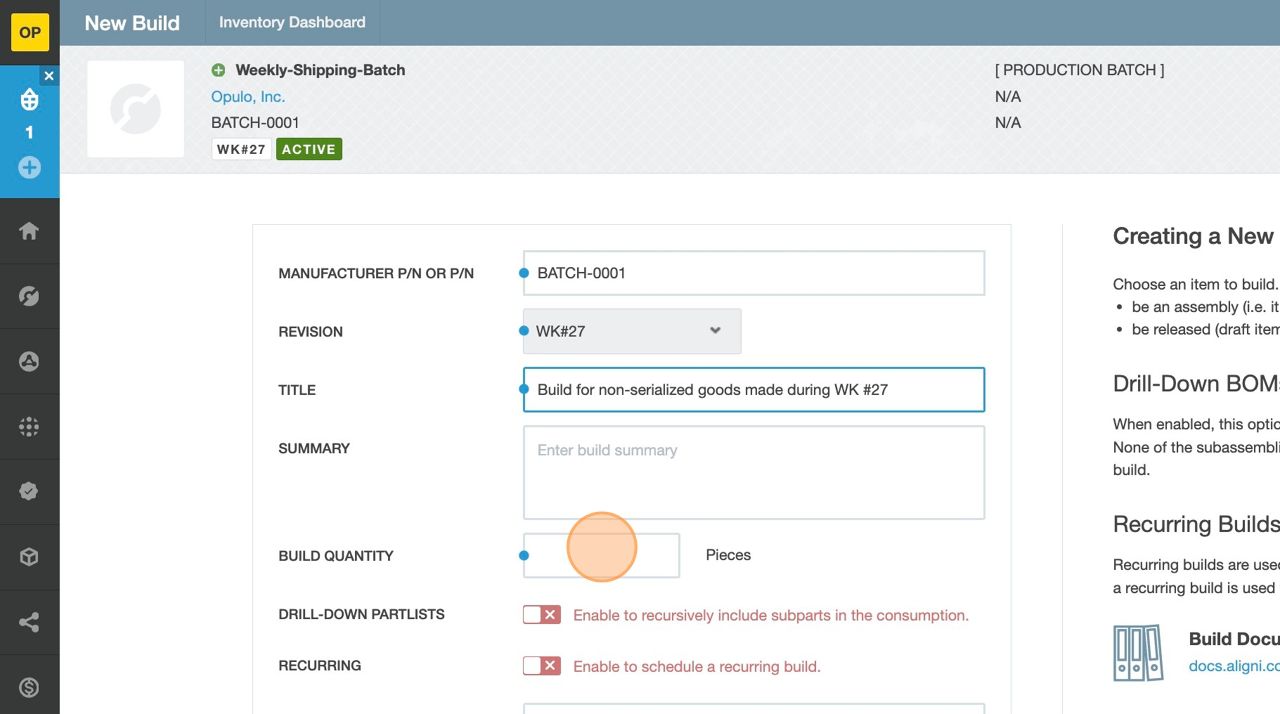Viewport: 1280px width, 714px height.
Task: Click the share nodes sidebar icon
Action: coord(29,623)
